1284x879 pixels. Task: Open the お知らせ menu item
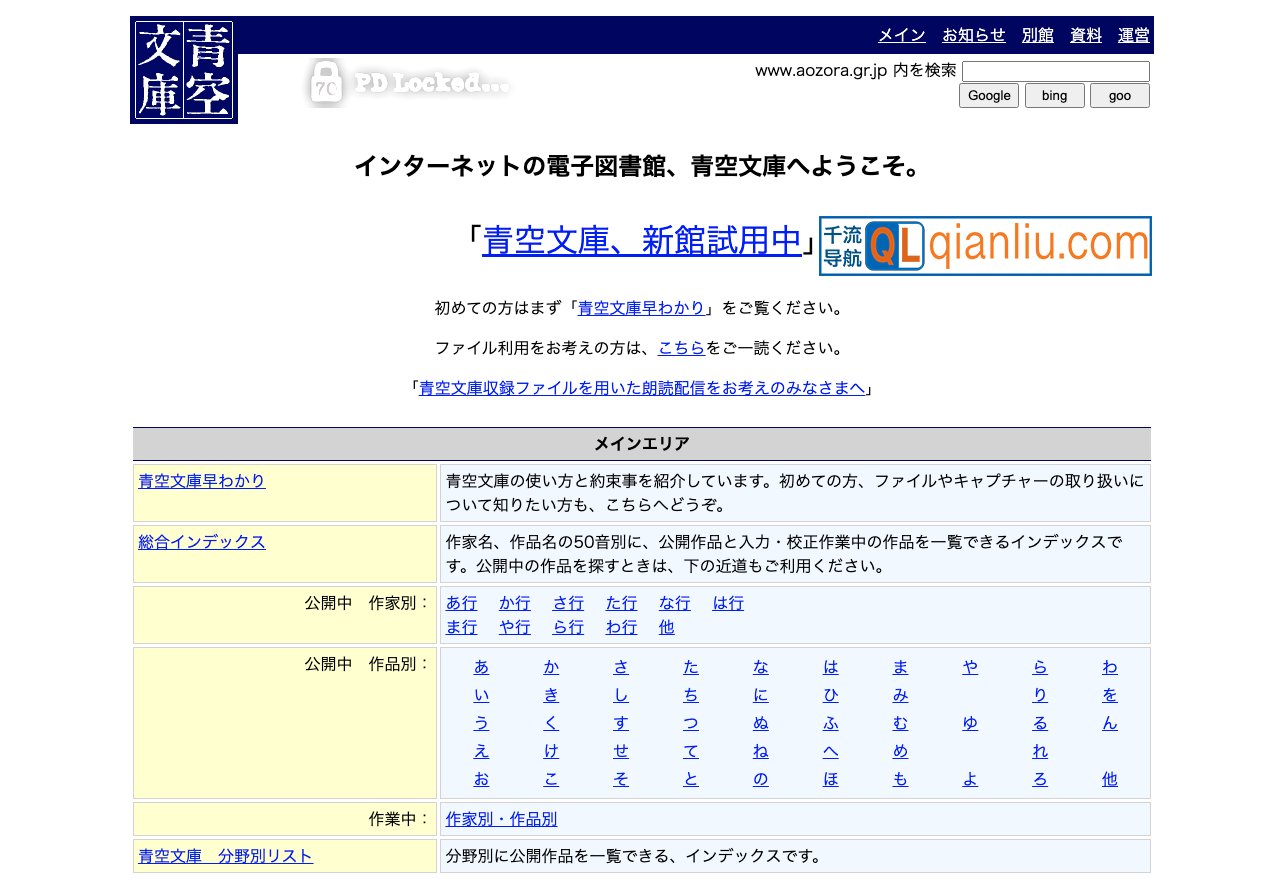tap(973, 35)
